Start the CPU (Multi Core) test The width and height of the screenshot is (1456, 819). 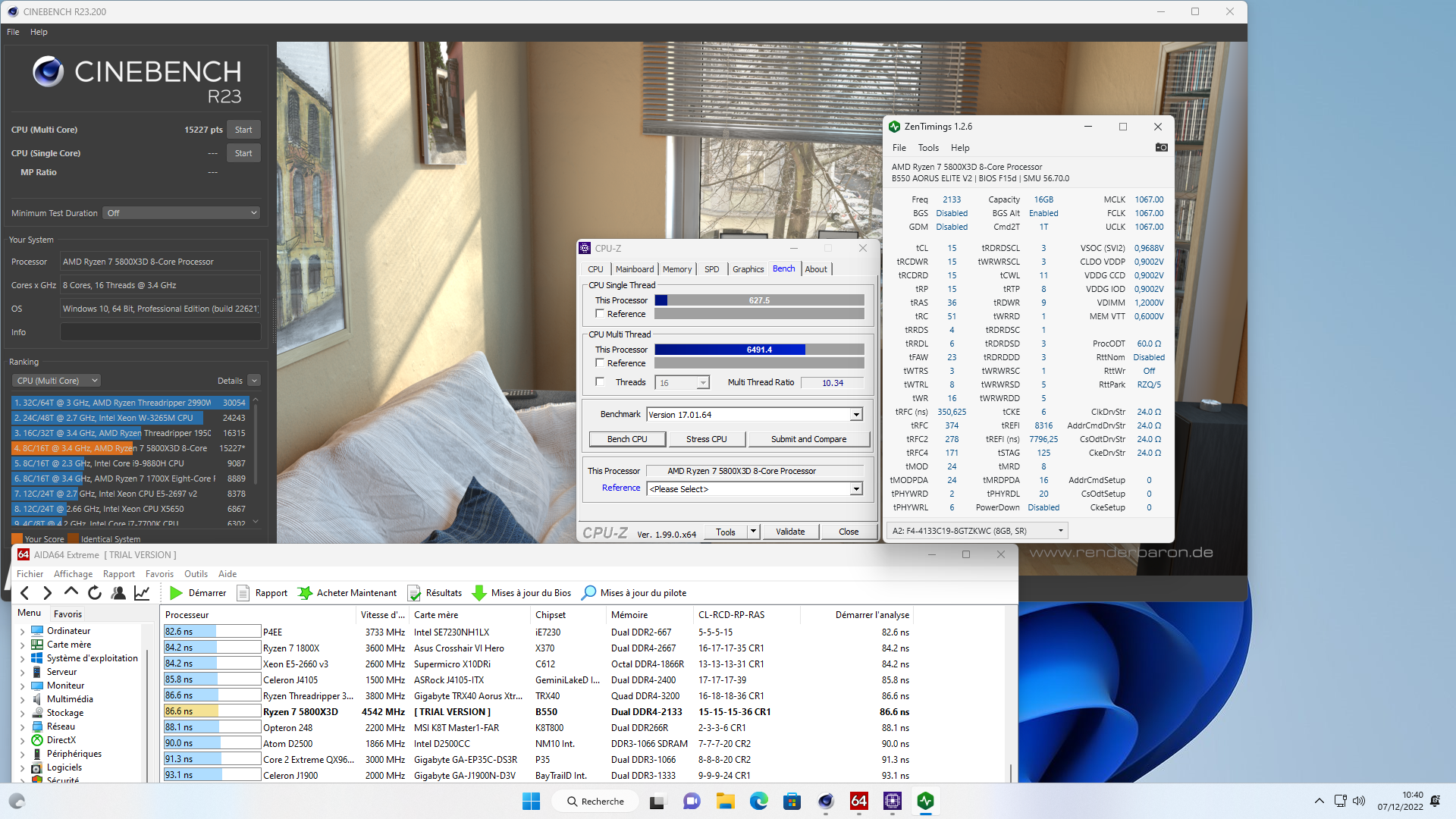point(243,130)
